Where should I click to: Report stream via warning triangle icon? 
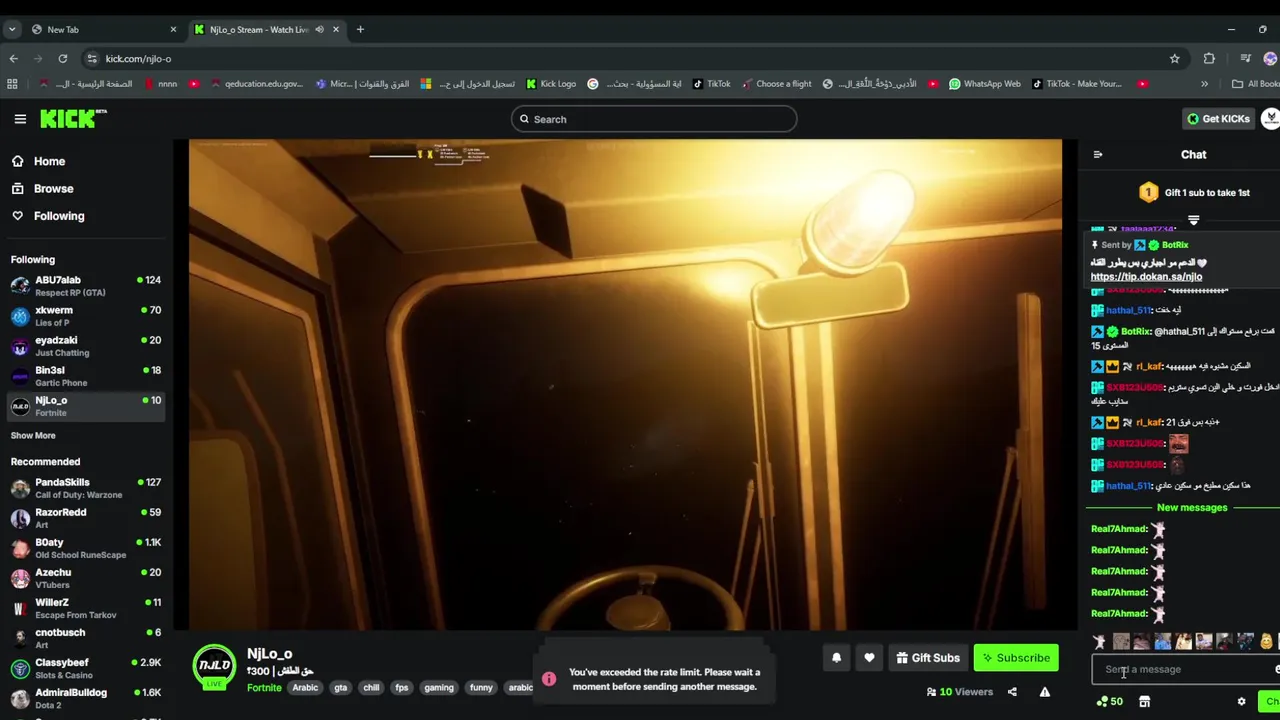click(1045, 692)
